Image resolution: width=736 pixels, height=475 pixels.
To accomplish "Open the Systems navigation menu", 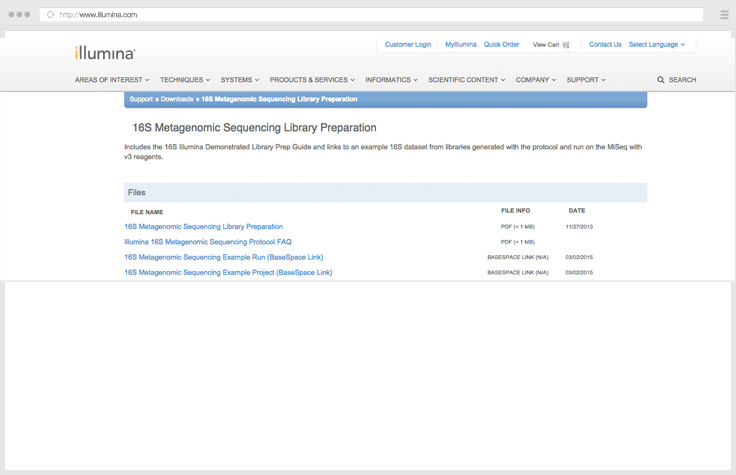I will [x=239, y=80].
